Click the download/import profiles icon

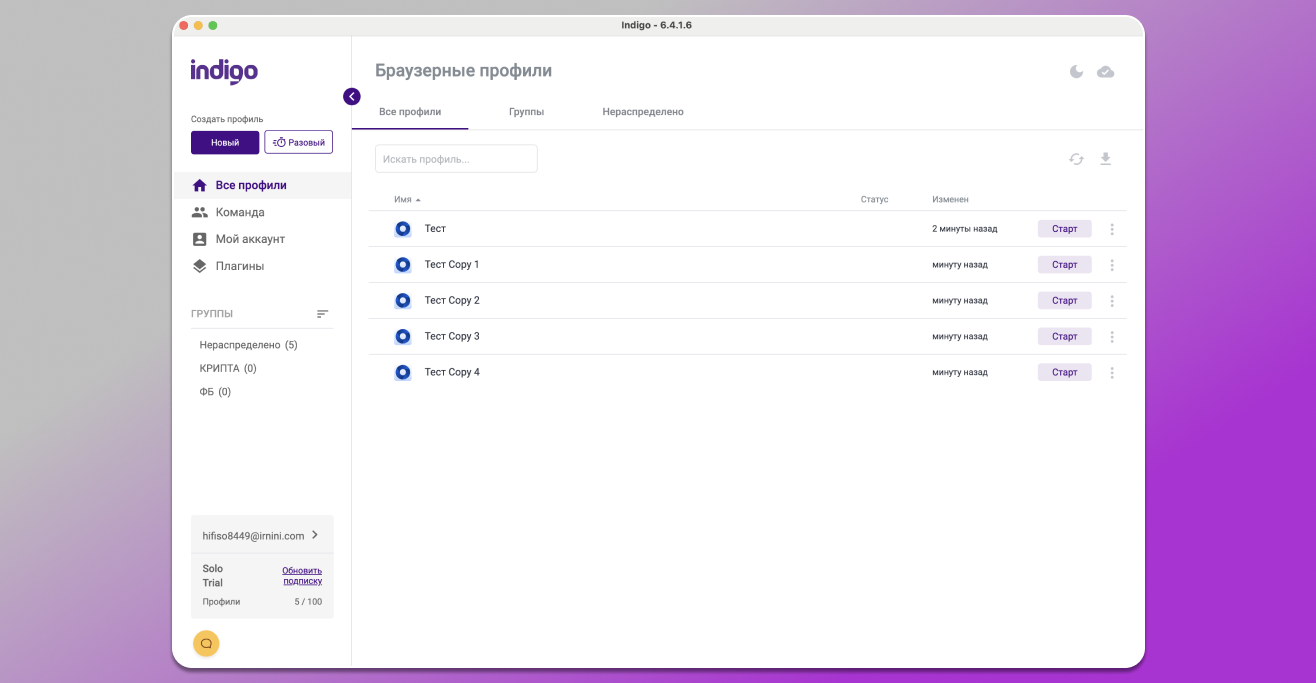(x=1105, y=159)
